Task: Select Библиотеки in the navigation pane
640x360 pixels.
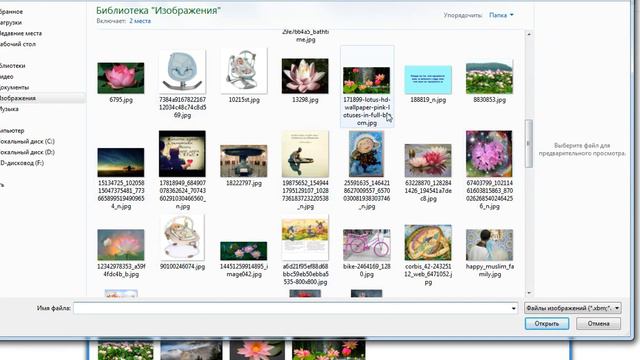Action: click(x=12, y=66)
